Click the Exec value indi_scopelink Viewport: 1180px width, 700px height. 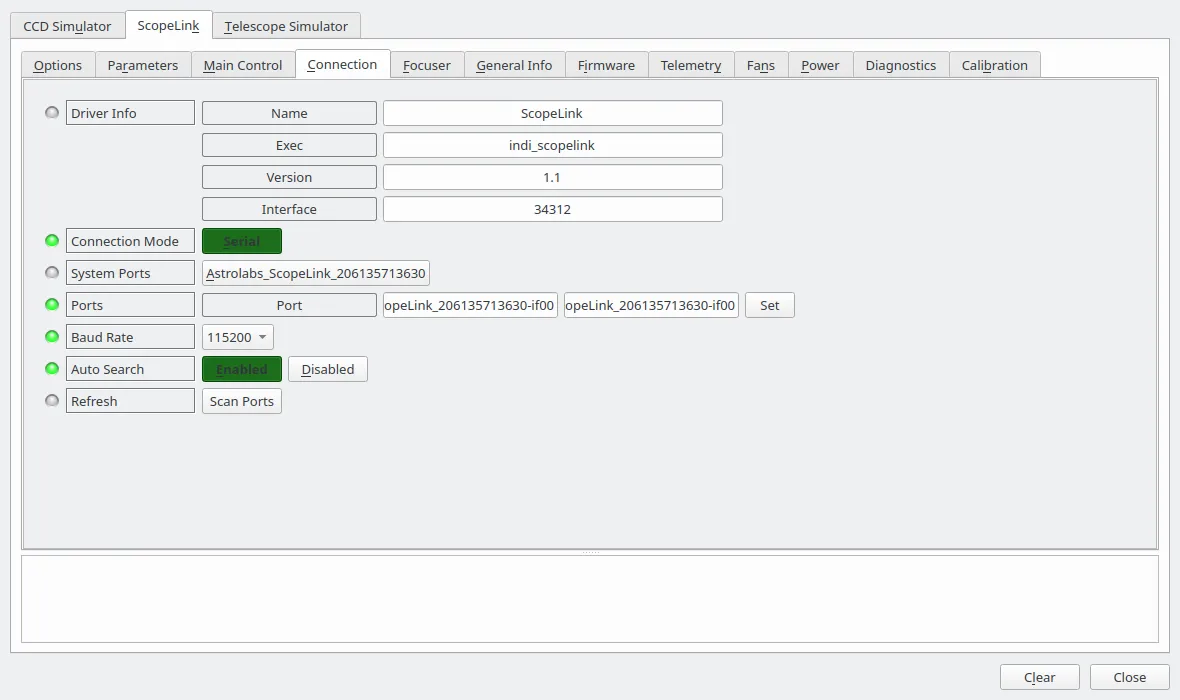tap(552, 145)
